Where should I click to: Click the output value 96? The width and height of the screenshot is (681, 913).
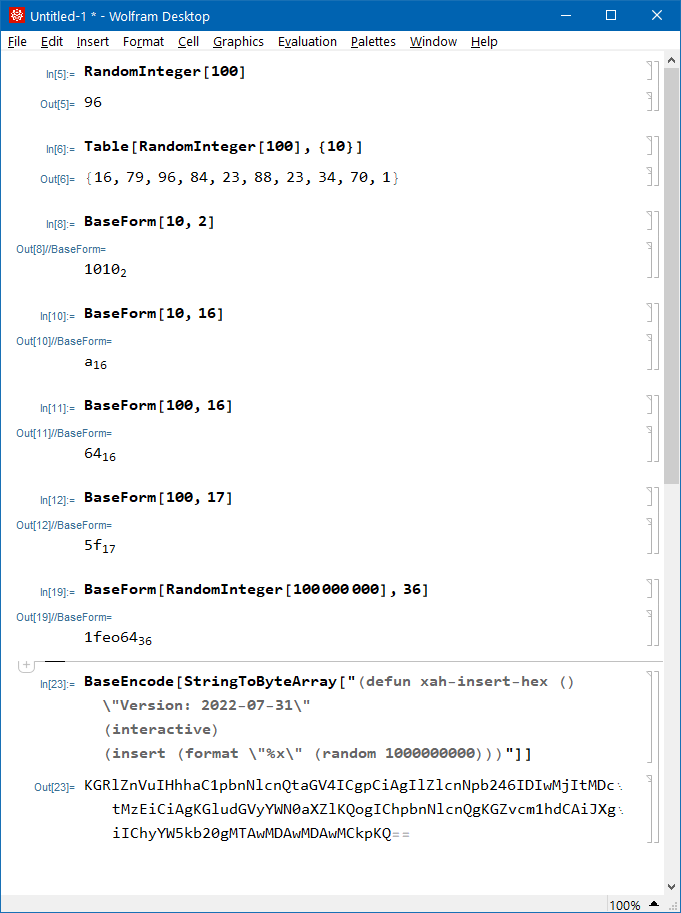(93, 102)
